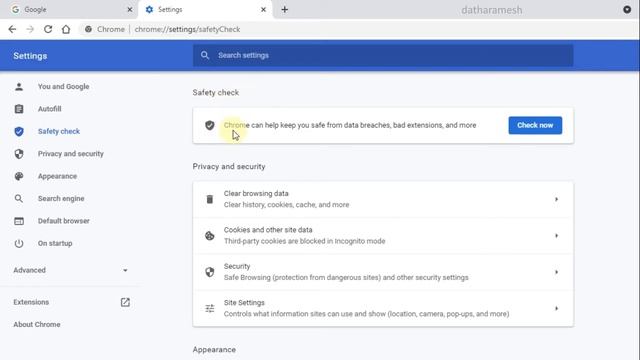Click the profile icon at top right
This screenshot has width=640, height=360.
(x=627, y=9)
